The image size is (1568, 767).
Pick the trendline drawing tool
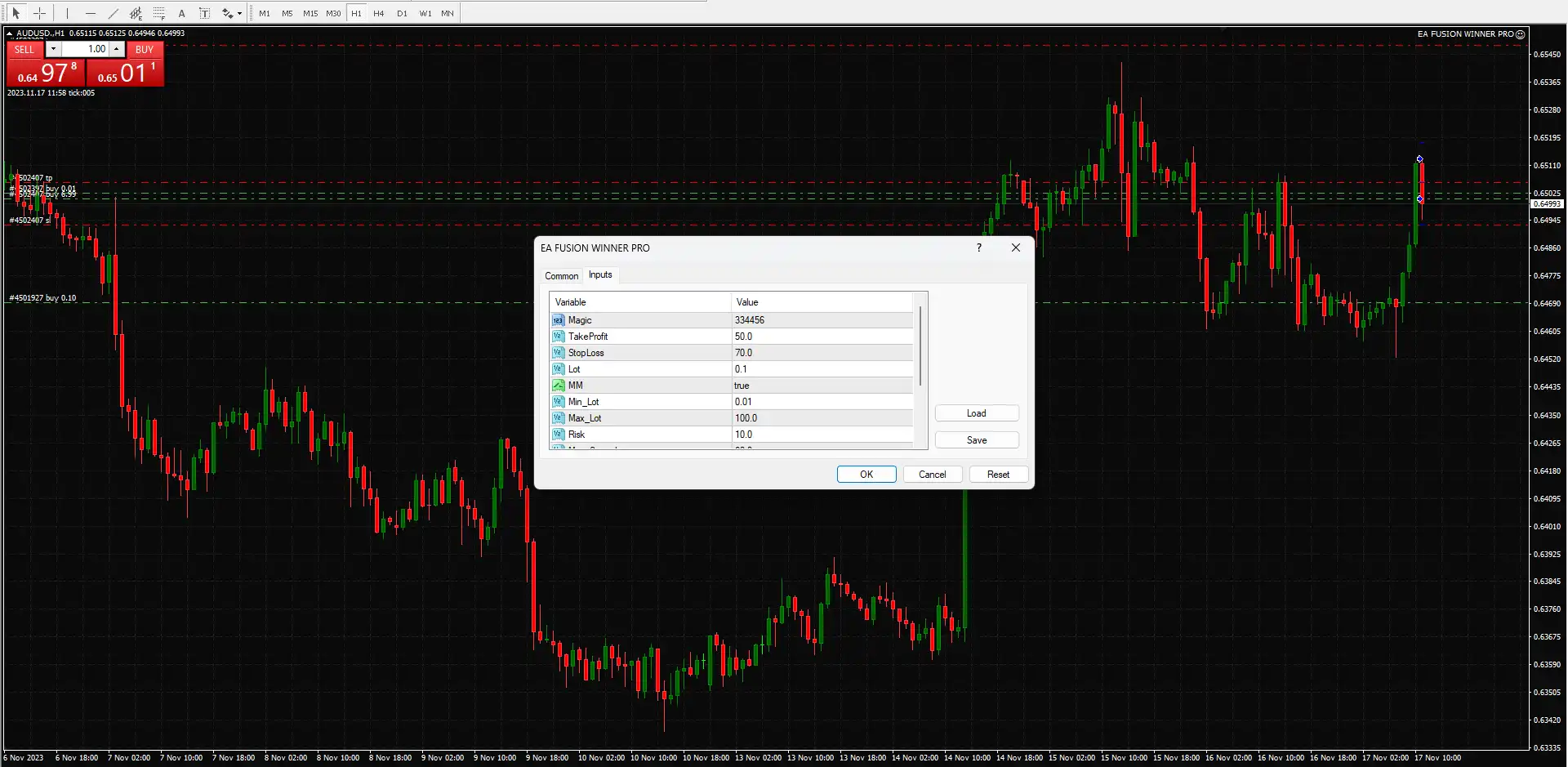[113, 13]
